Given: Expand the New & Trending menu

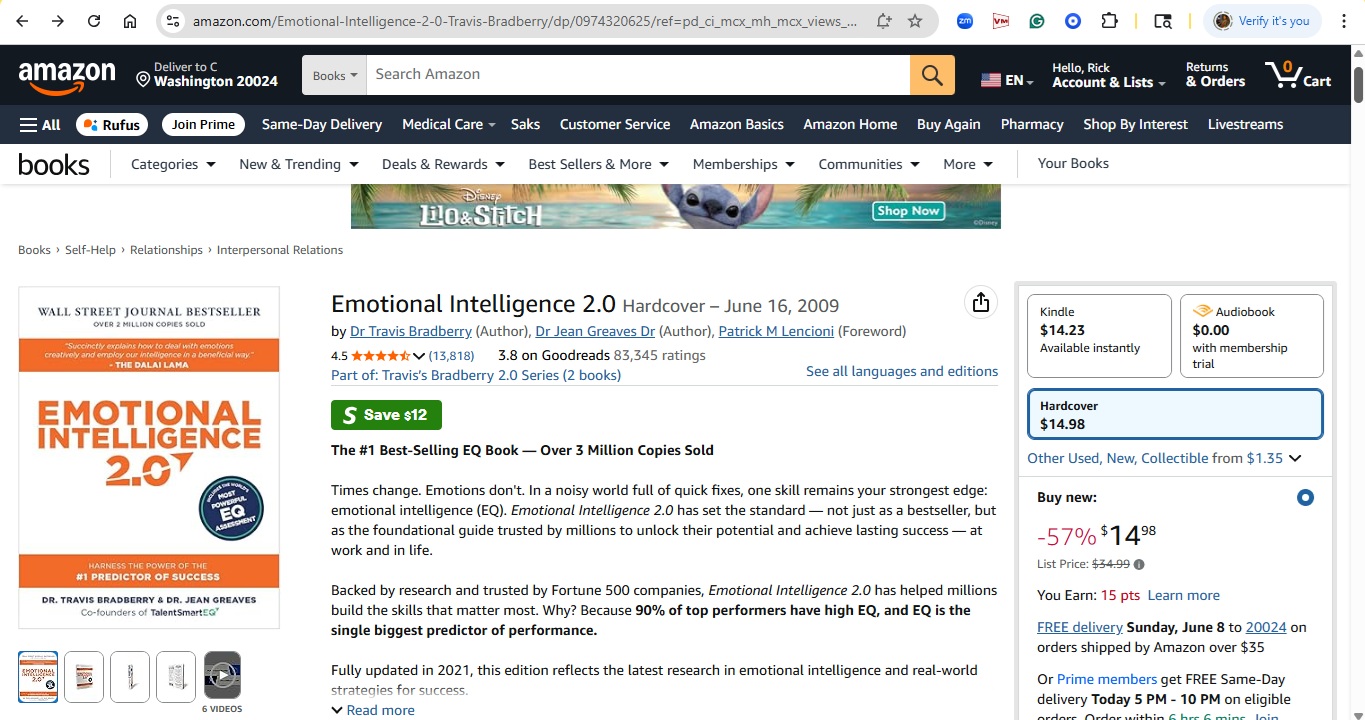Looking at the screenshot, I should 299,164.
